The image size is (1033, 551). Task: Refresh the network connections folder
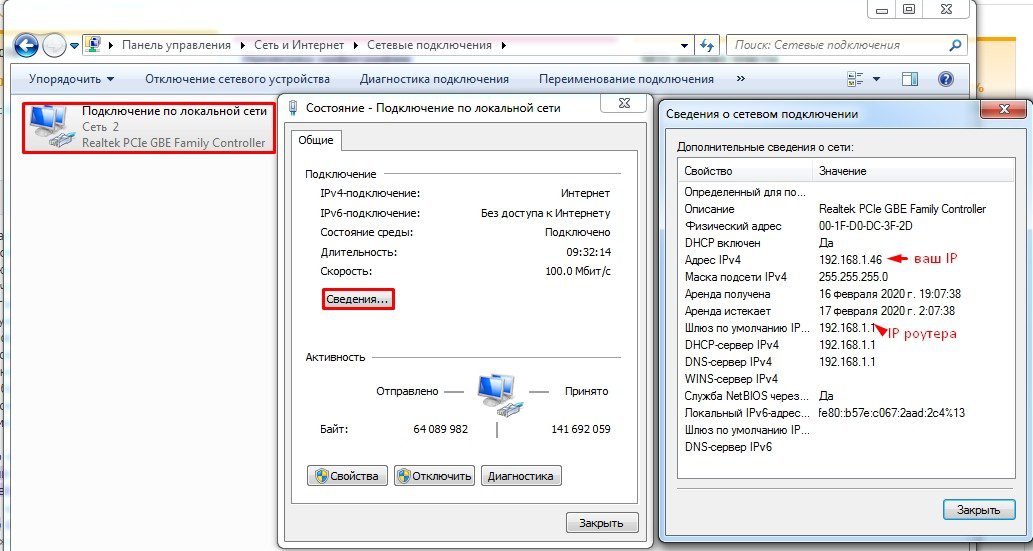click(707, 45)
